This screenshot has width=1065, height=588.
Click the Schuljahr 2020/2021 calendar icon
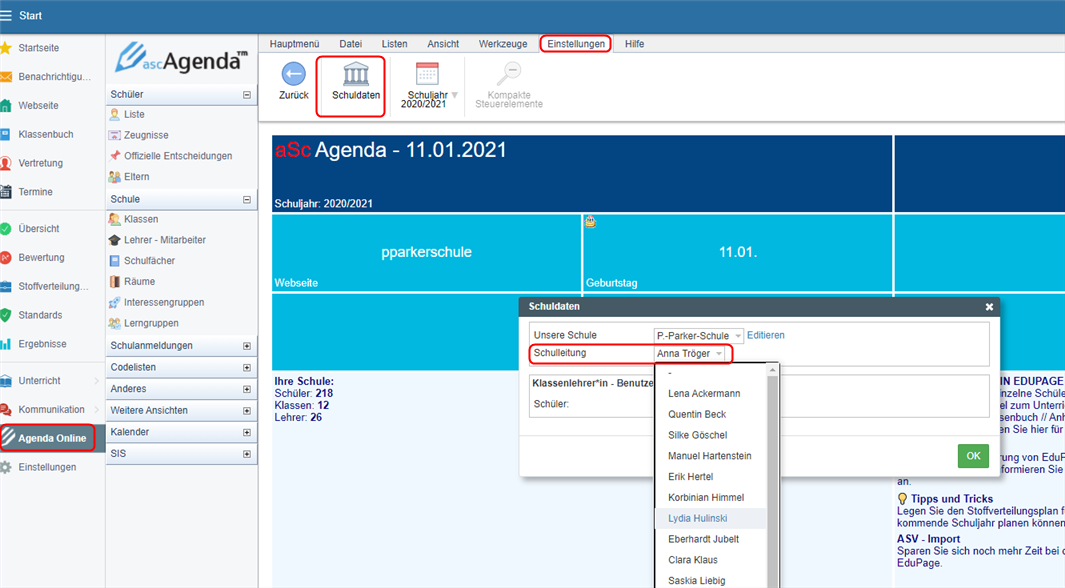427,74
